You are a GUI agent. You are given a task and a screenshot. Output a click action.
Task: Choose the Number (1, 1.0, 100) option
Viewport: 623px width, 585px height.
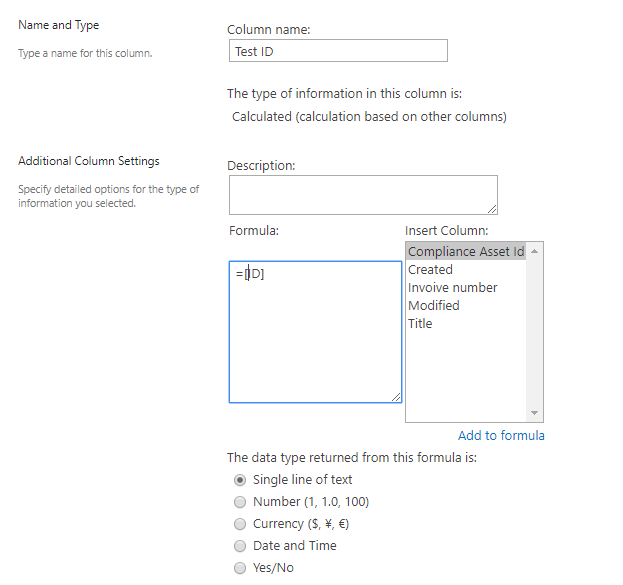click(x=240, y=502)
